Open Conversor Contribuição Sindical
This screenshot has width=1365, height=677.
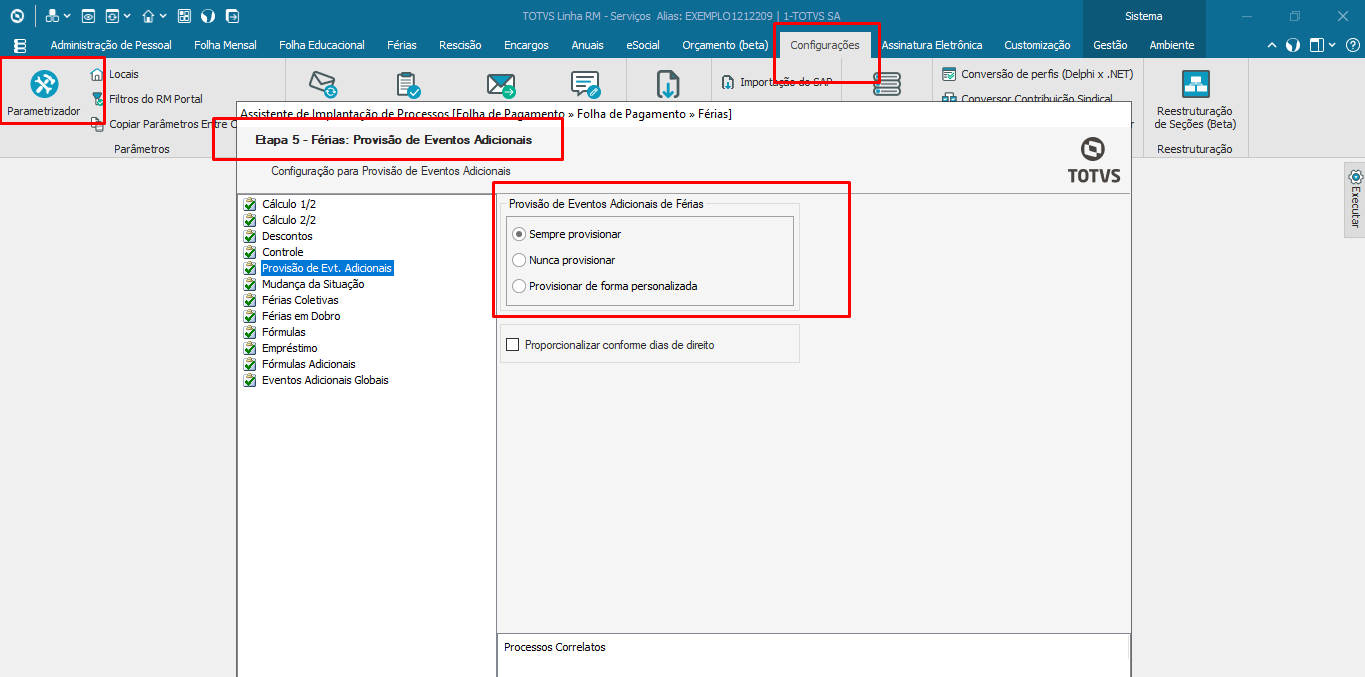point(1030,98)
